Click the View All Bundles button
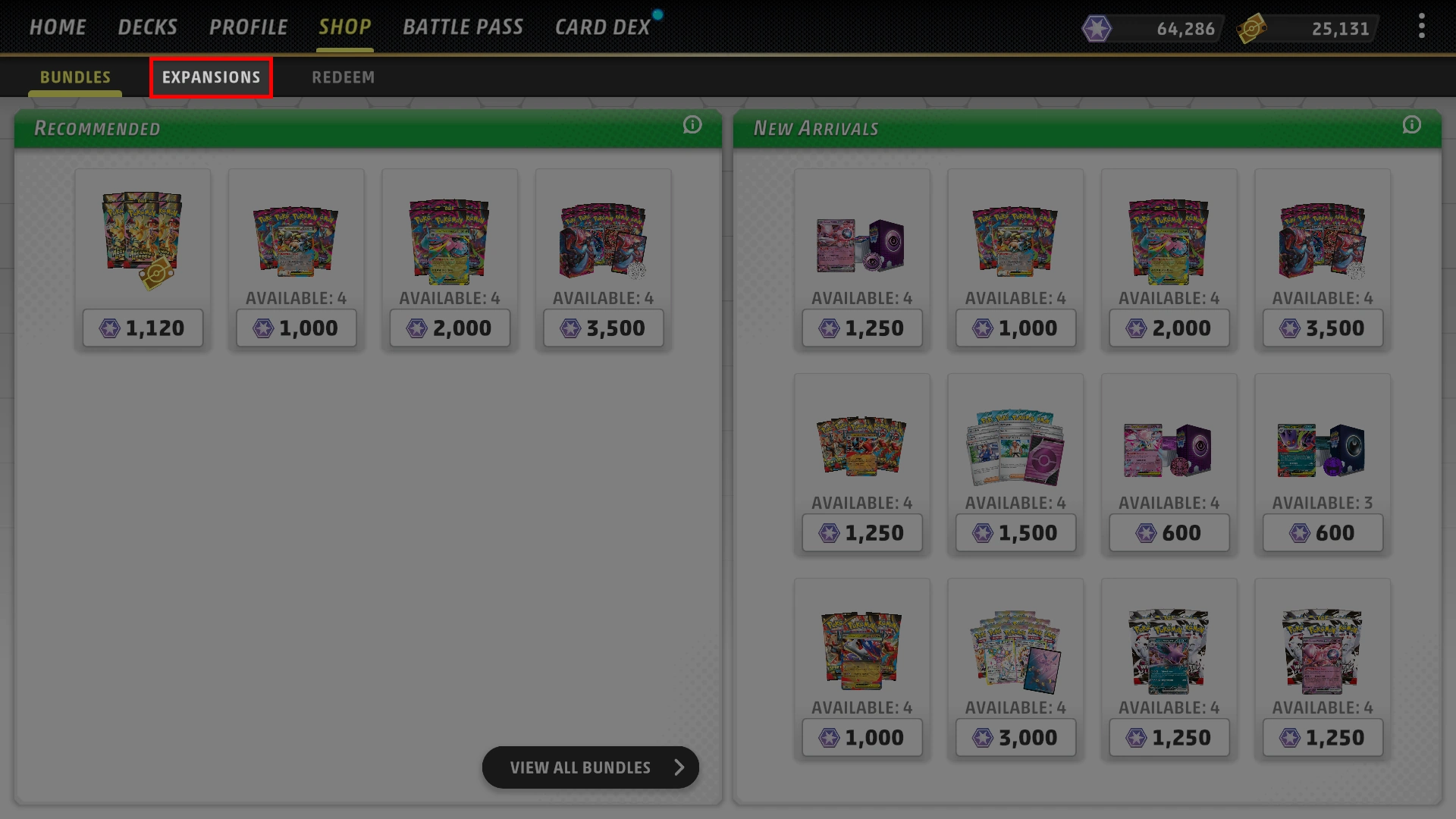 pos(590,767)
